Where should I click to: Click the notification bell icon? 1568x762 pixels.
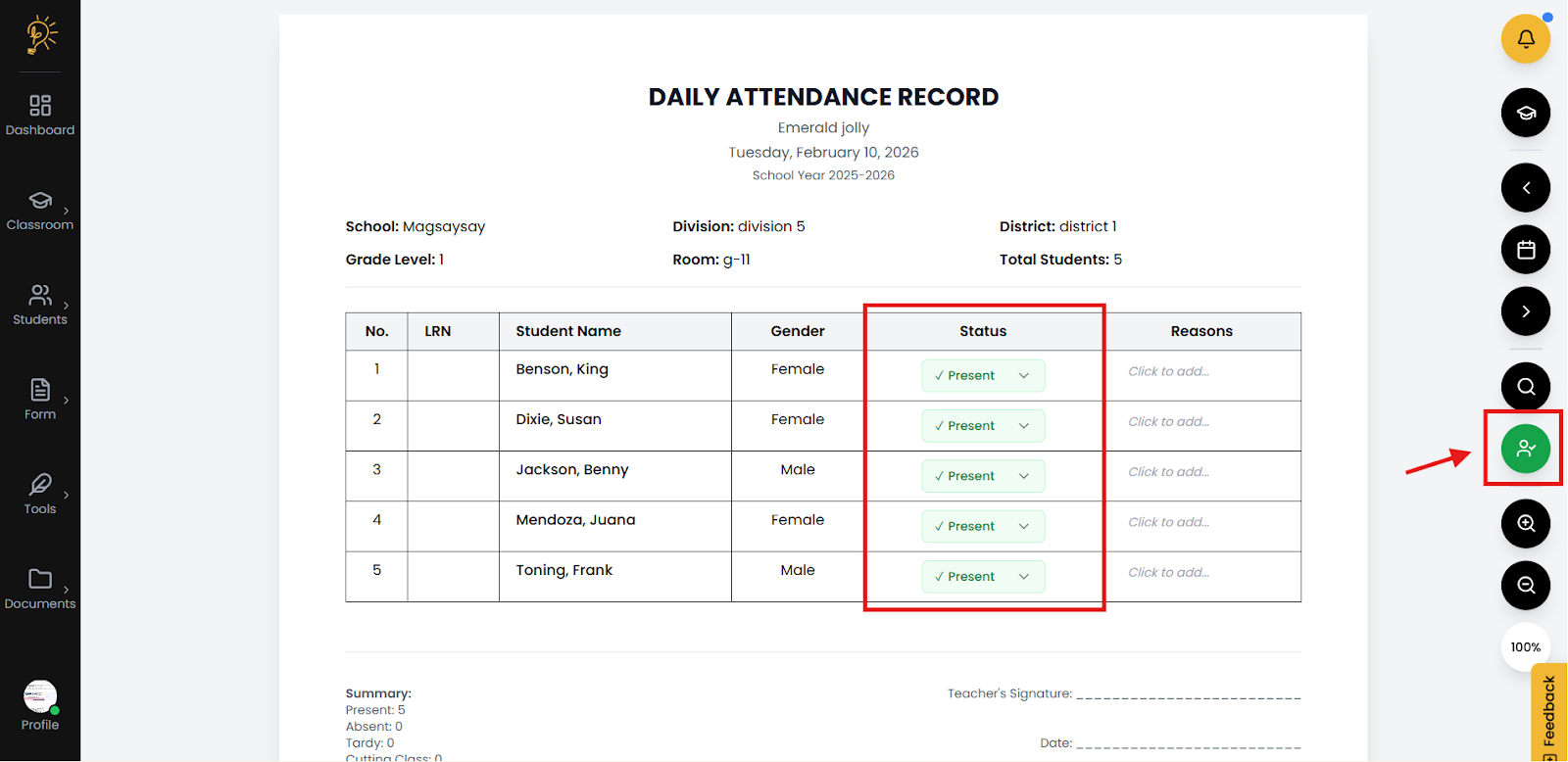[1526, 39]
